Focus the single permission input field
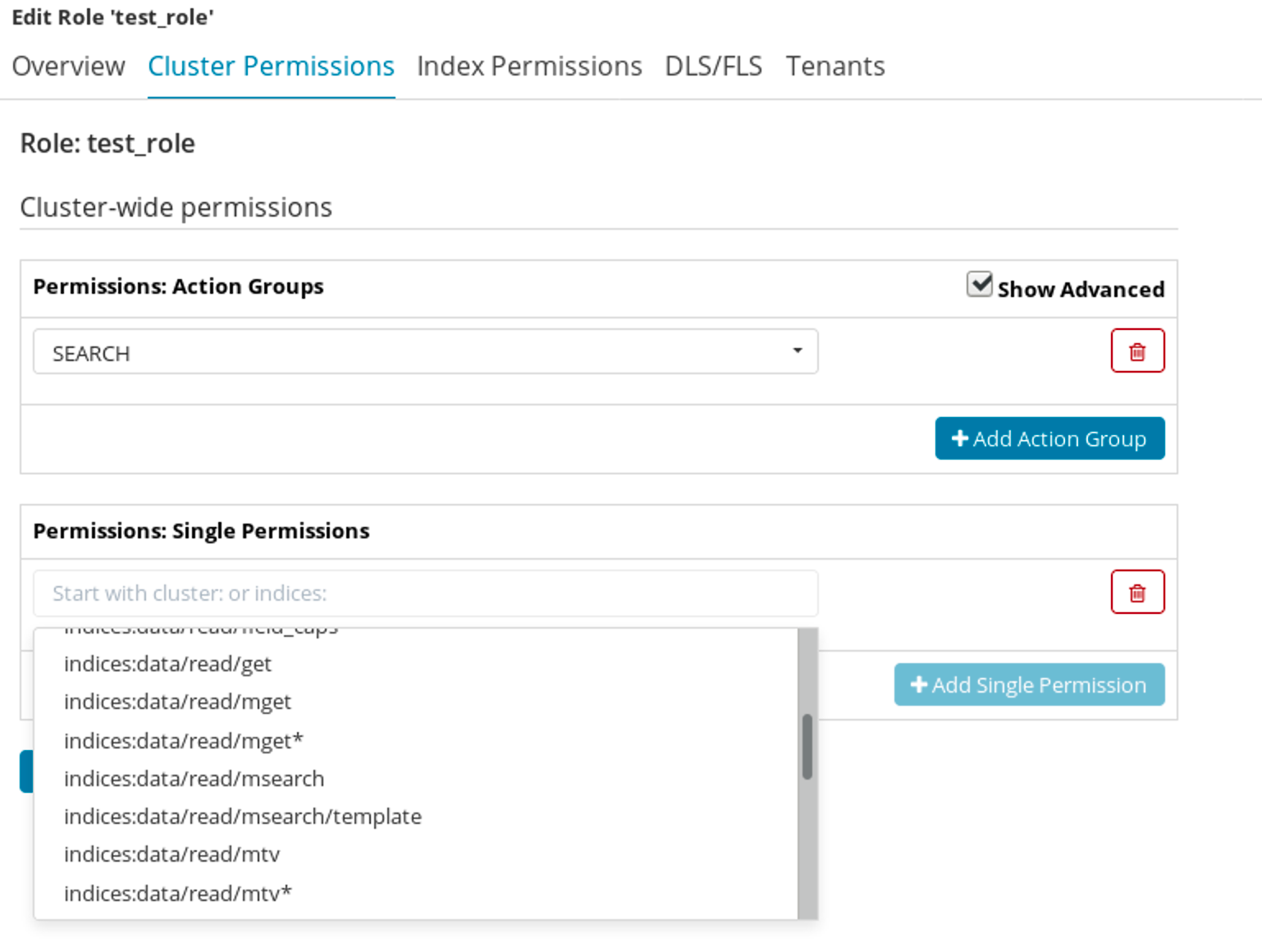 (425, 593)
